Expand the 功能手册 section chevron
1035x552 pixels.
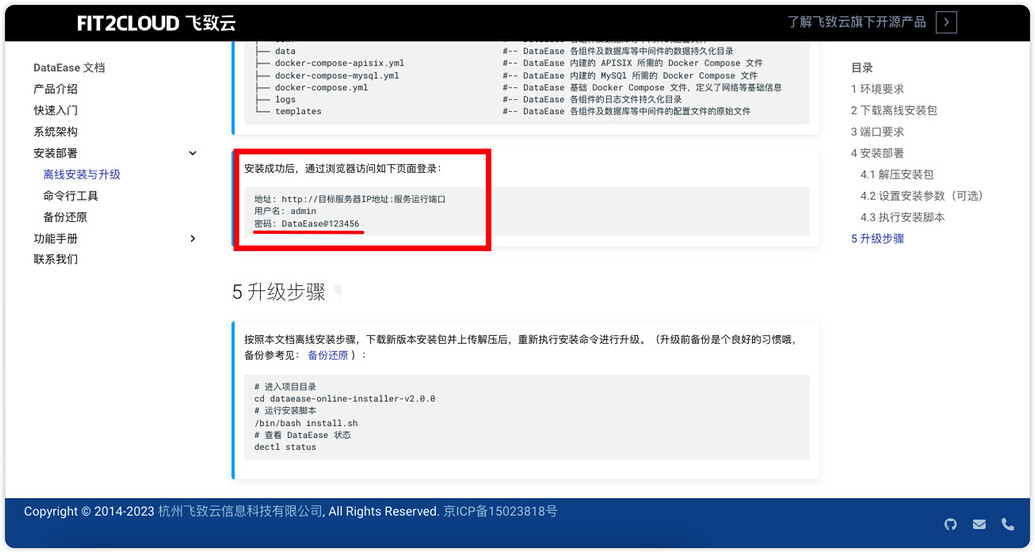coord(193,238)
